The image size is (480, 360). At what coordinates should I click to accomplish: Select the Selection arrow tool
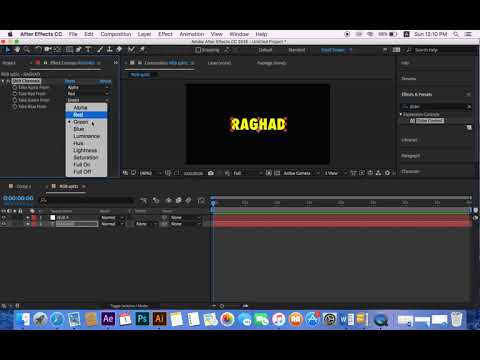(x=8, y=50)
